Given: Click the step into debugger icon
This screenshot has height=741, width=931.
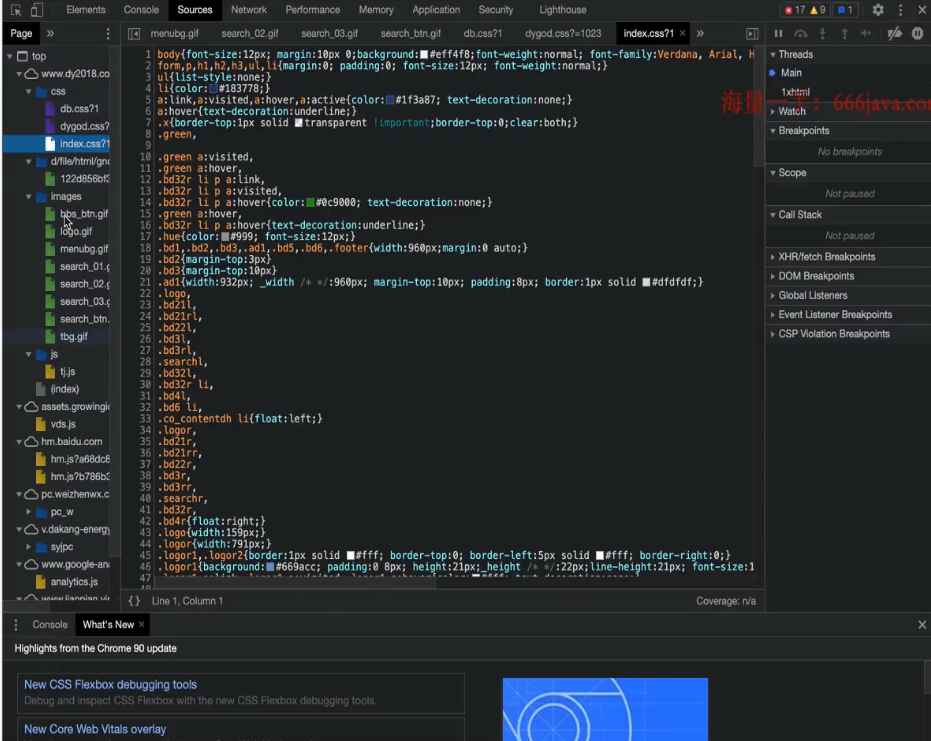Looking at the screenshot, I should [822, 34].
